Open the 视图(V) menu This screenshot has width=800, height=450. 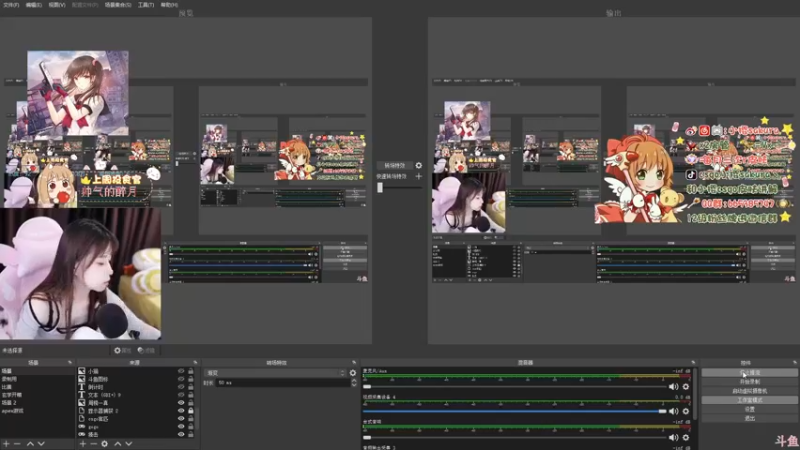click(57, 5)
